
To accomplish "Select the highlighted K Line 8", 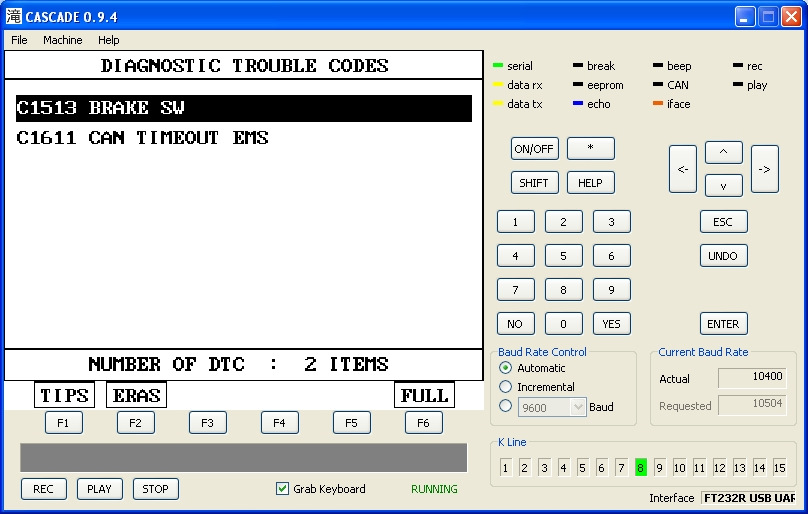I will pyautogui.click(x=641, y=468).
